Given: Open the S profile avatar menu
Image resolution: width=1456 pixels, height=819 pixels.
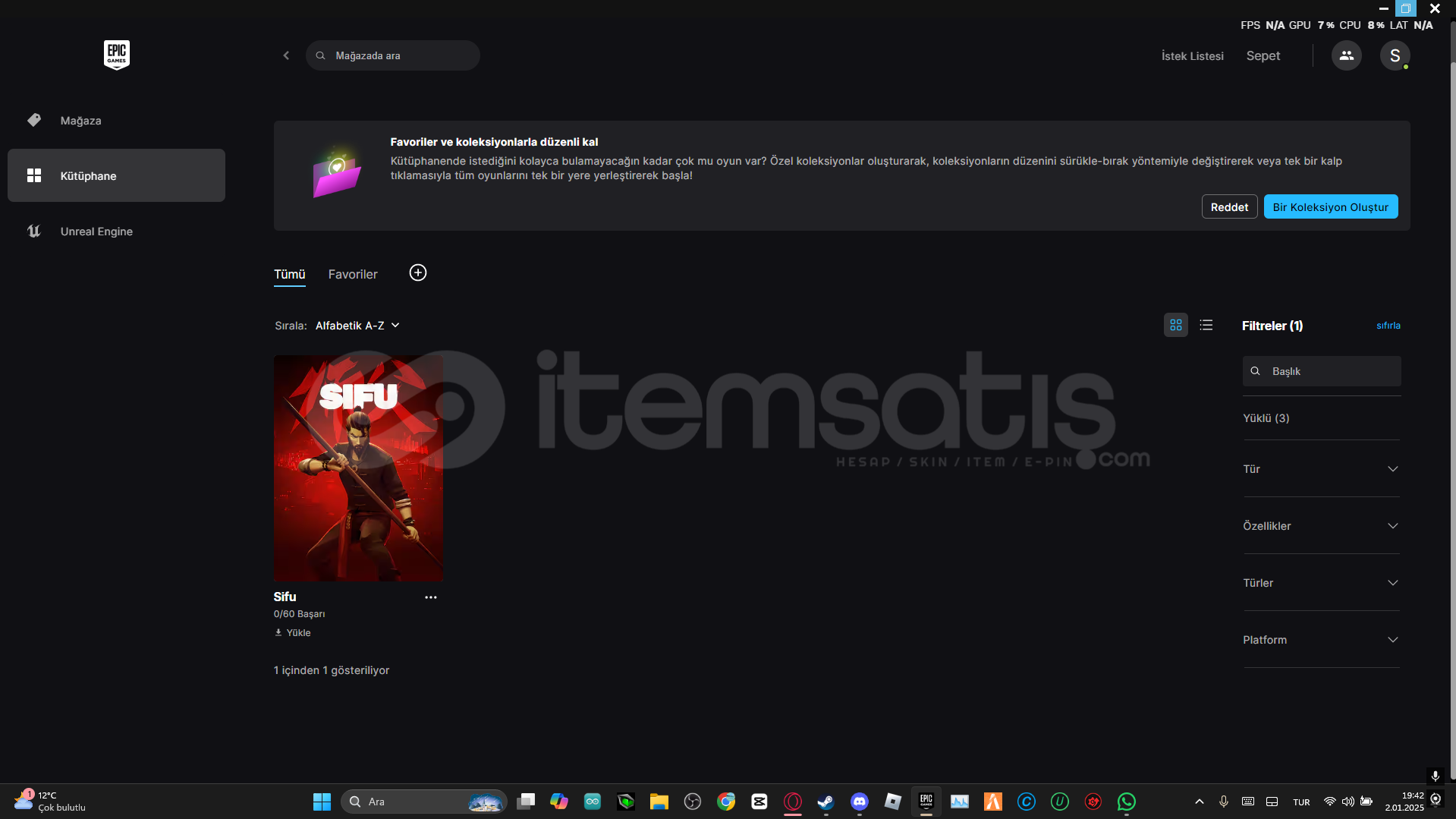Looking at the screenshot, I should click(x=1395, y=55).
